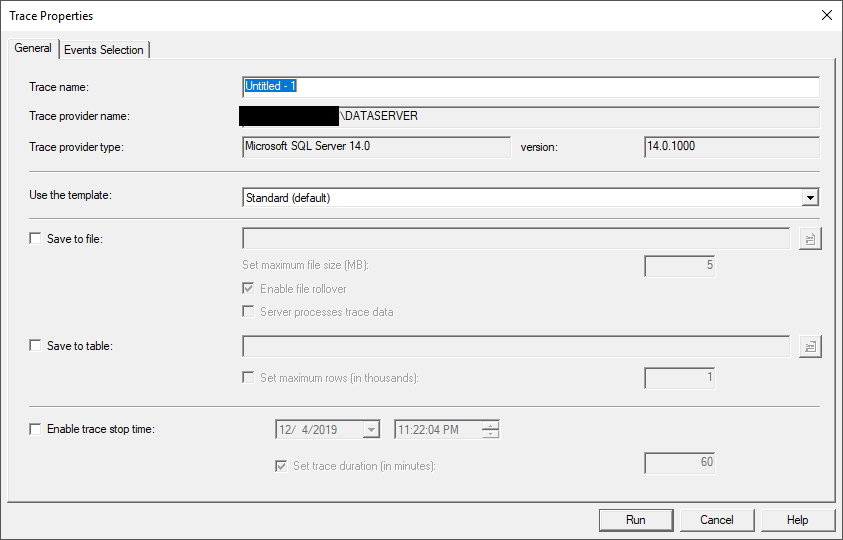This screenshot has height=540, width=843.
Task: Click the Trace name text field
Action: pyautogui.click(x=530, y=87)
